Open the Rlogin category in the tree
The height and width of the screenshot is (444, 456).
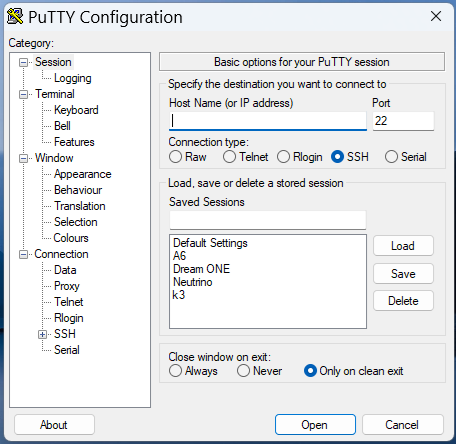[x=69, y=318]
